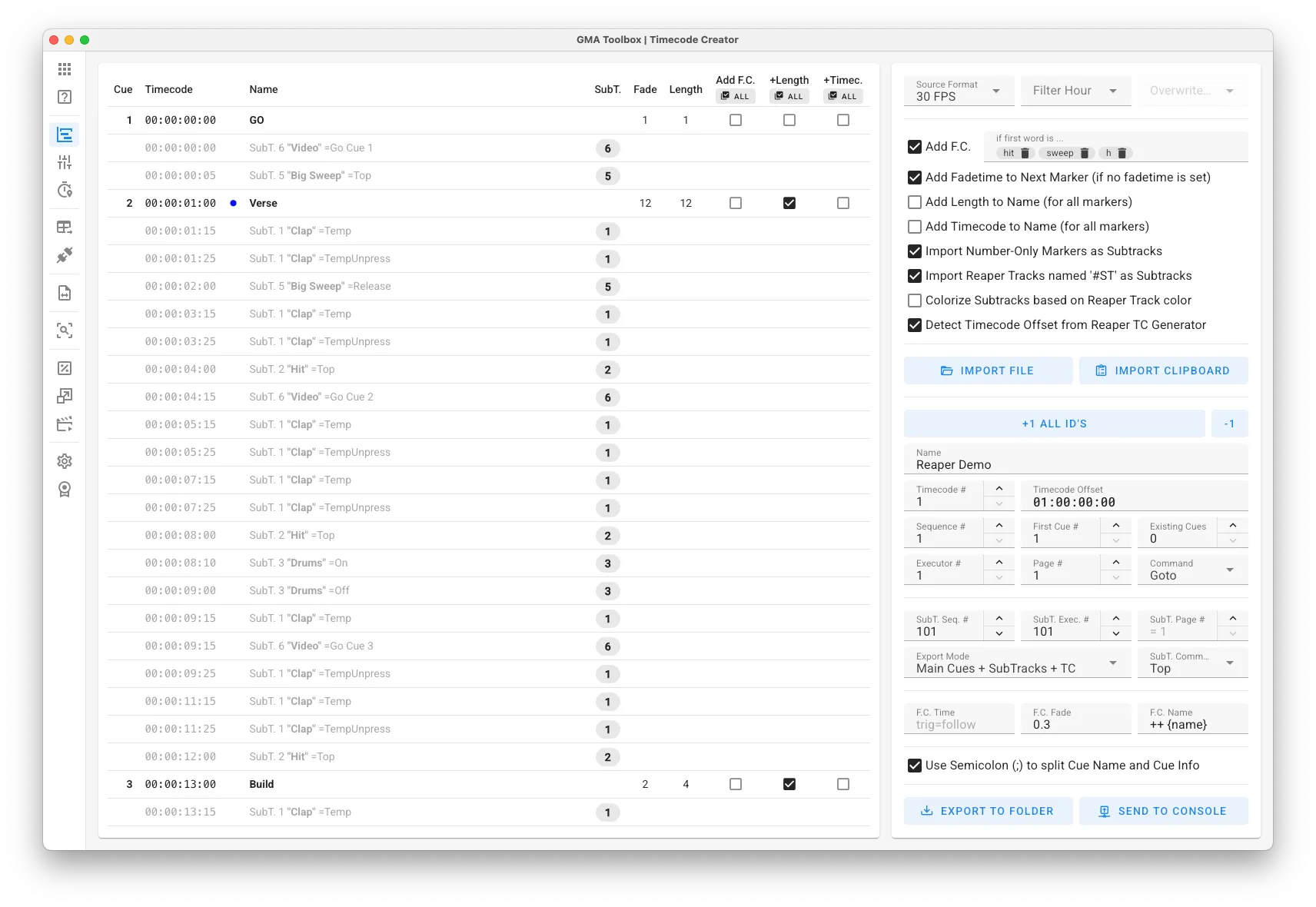This screenshot has width=1316, height=907.
Task: Open the apps grid in the sidebar
Action: click(x=65, y=68)
